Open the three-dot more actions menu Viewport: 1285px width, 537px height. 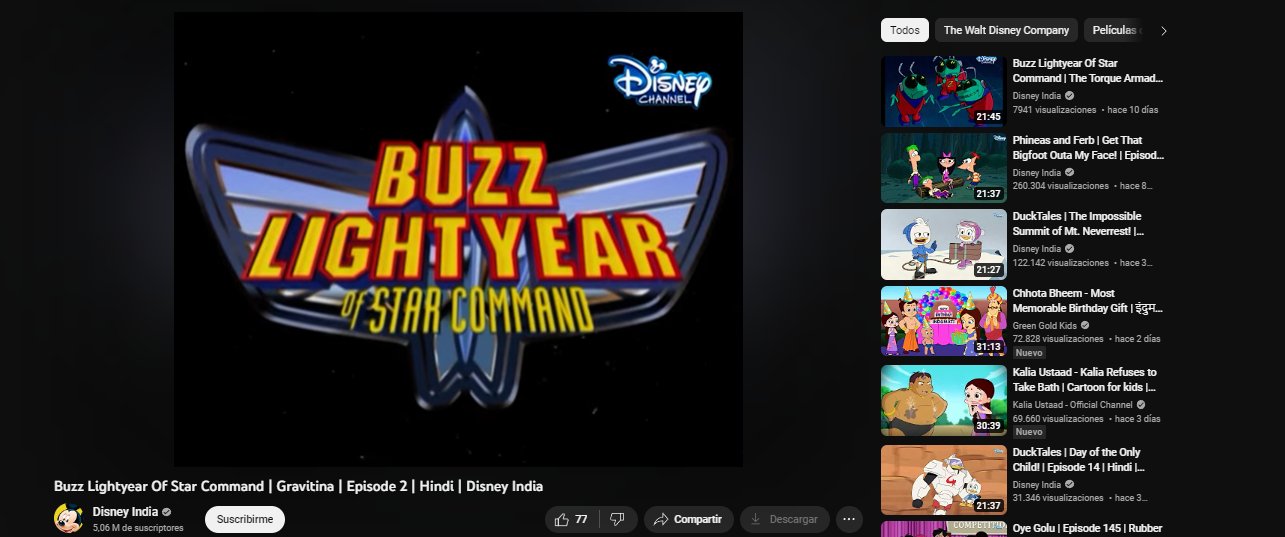tap(849, 519)
